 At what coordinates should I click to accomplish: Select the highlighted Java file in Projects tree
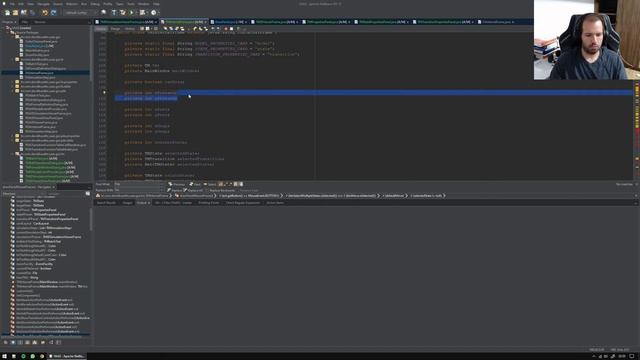(x=39, y=73)
